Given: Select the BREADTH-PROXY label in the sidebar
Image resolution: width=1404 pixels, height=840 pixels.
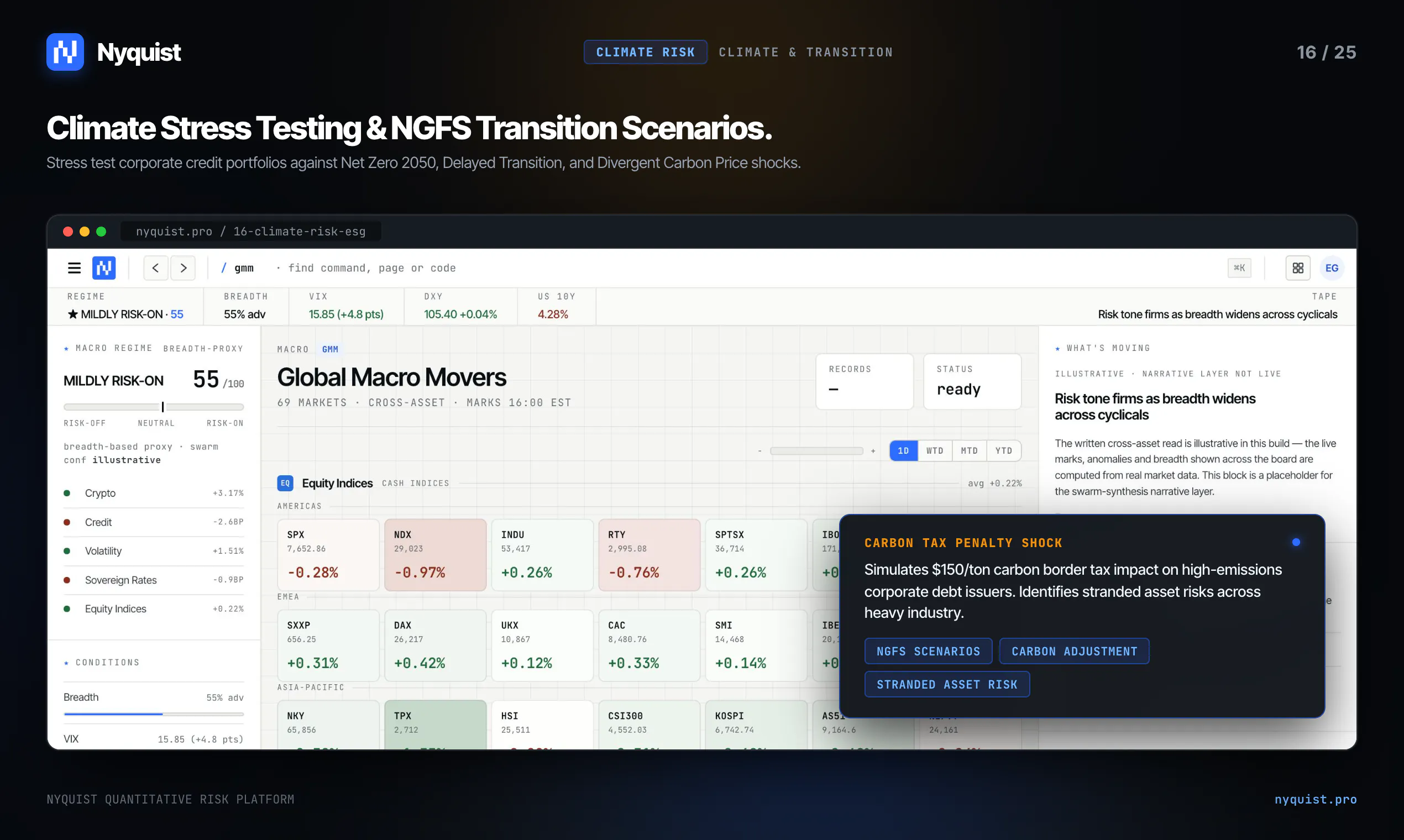Looking at the screenshot, I should [203, 349].
